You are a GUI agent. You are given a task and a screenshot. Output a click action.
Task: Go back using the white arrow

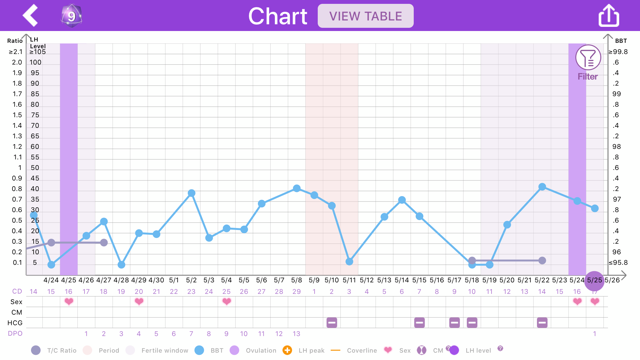click(x=30, y=16)
